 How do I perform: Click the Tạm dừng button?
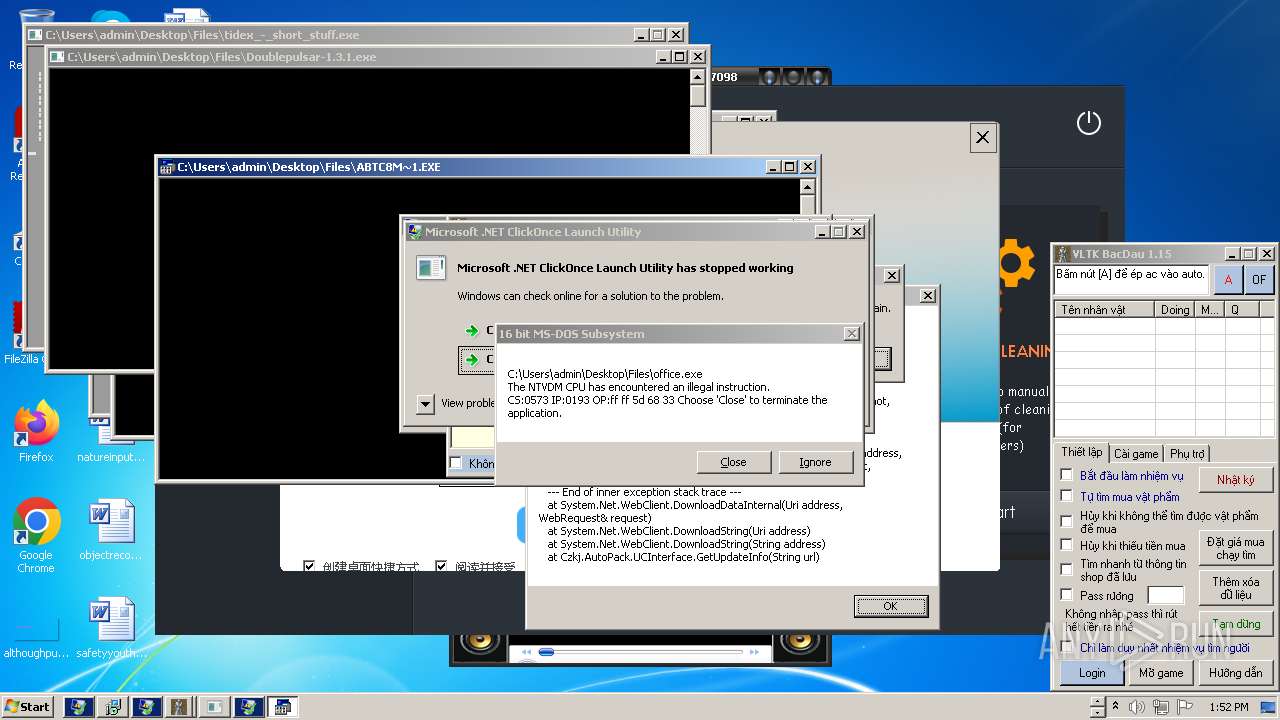1235,624
